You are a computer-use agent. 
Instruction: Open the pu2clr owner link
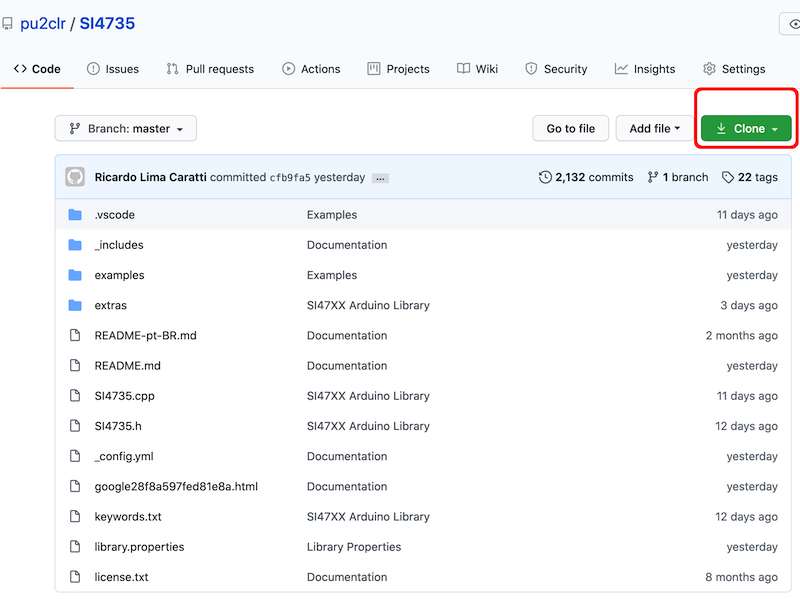(43, 23)
